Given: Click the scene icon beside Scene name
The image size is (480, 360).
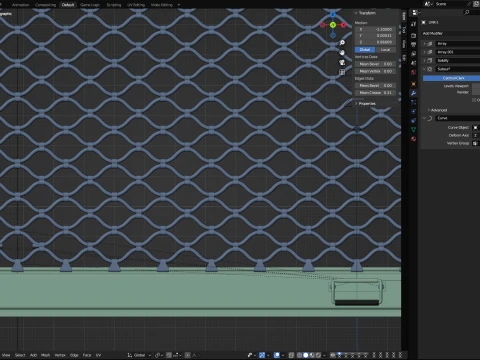Looking at the screenshot, I should tap(428, 4).
